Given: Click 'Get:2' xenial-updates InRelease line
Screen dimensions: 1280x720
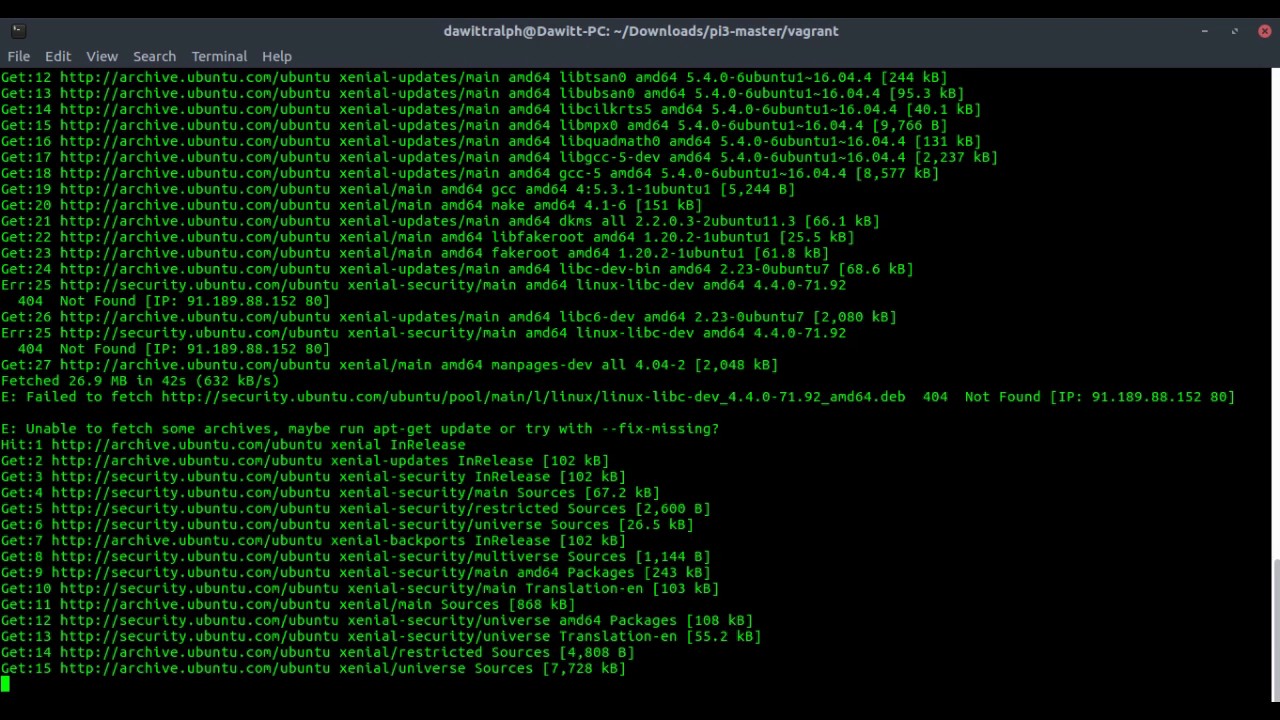Looking at the screenshot, I should pos(305,461).
